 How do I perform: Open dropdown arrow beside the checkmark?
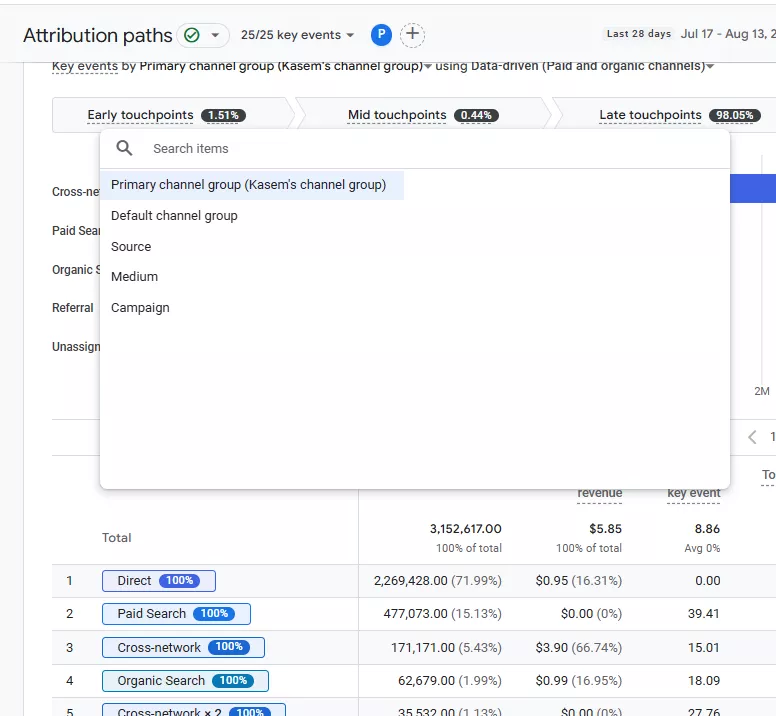[214, 35]
